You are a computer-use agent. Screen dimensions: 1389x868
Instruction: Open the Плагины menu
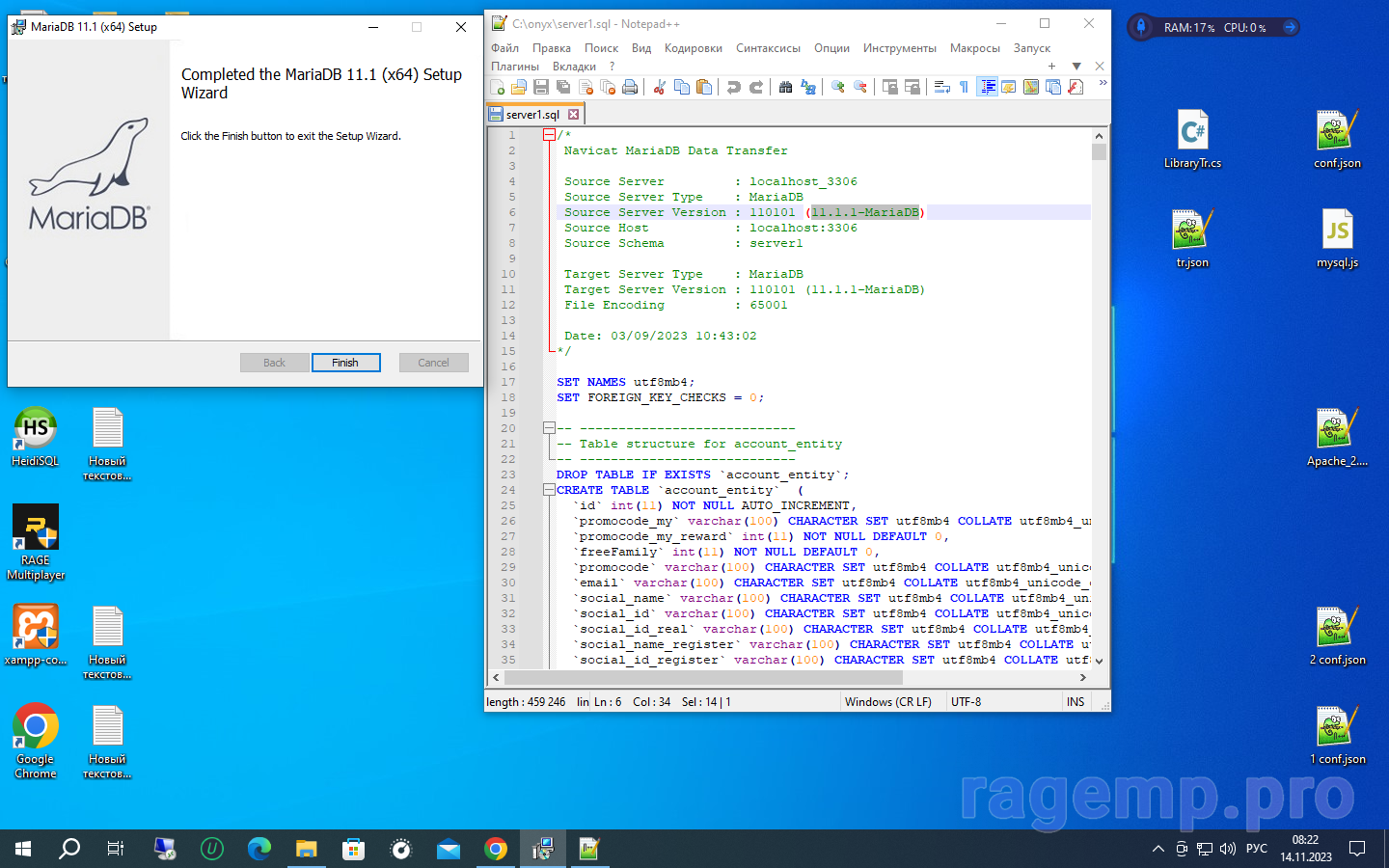click(x=514, y=67)
